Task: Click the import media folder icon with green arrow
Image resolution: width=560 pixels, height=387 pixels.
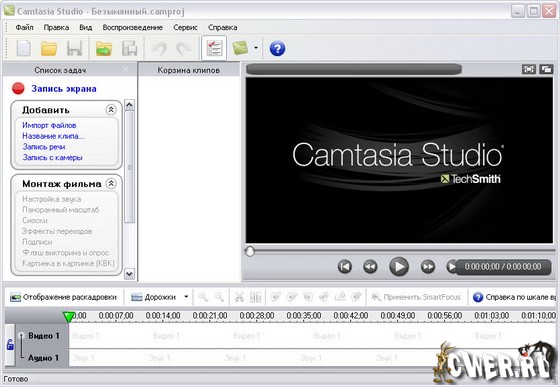Action: click(x=104, y=48)
